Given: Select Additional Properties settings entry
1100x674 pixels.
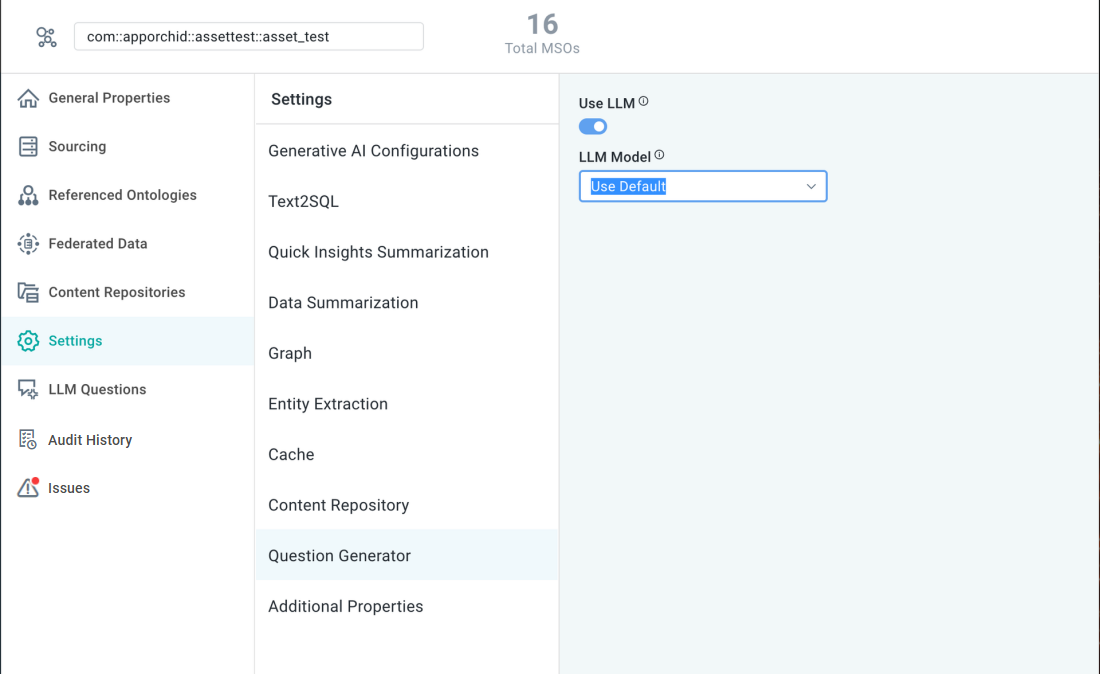Looking at the screenshot, I should pyautogui.click(x=345, y=606).
